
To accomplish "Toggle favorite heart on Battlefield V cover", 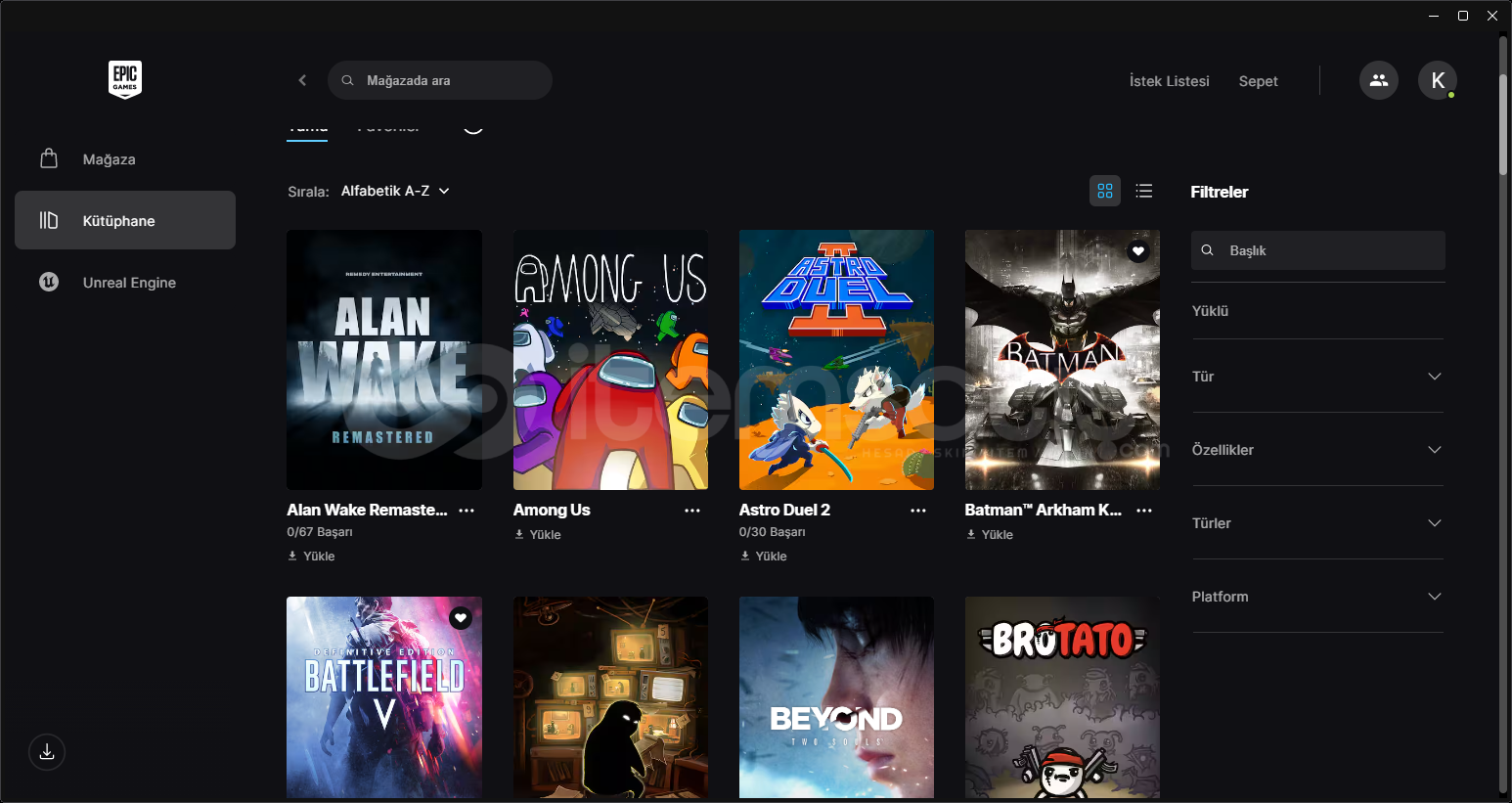I will click(461, 618).
